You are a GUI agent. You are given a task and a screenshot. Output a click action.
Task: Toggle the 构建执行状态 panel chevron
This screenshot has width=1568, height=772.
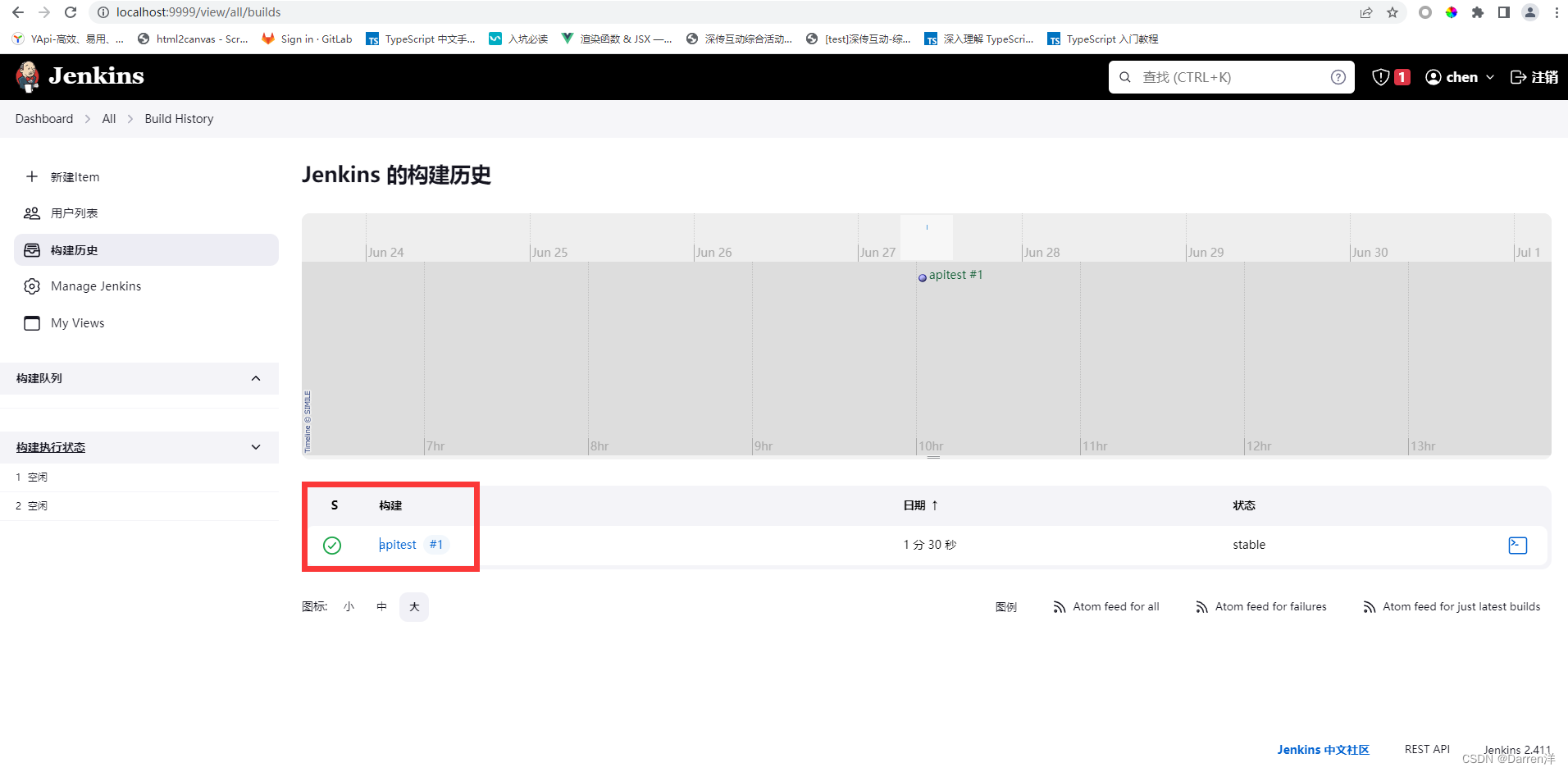coord(256,447)
